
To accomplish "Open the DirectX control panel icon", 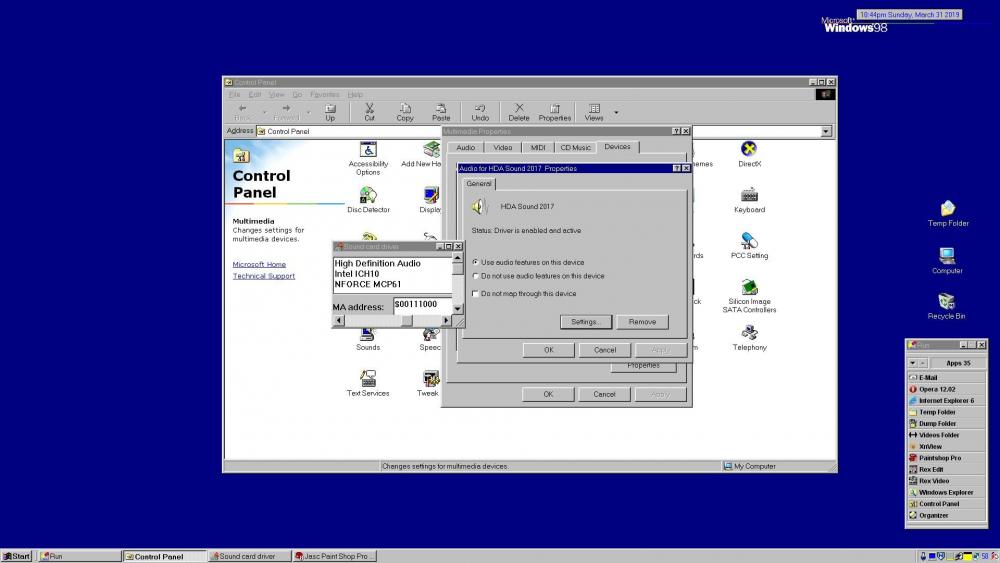I will tap(749, 152).
